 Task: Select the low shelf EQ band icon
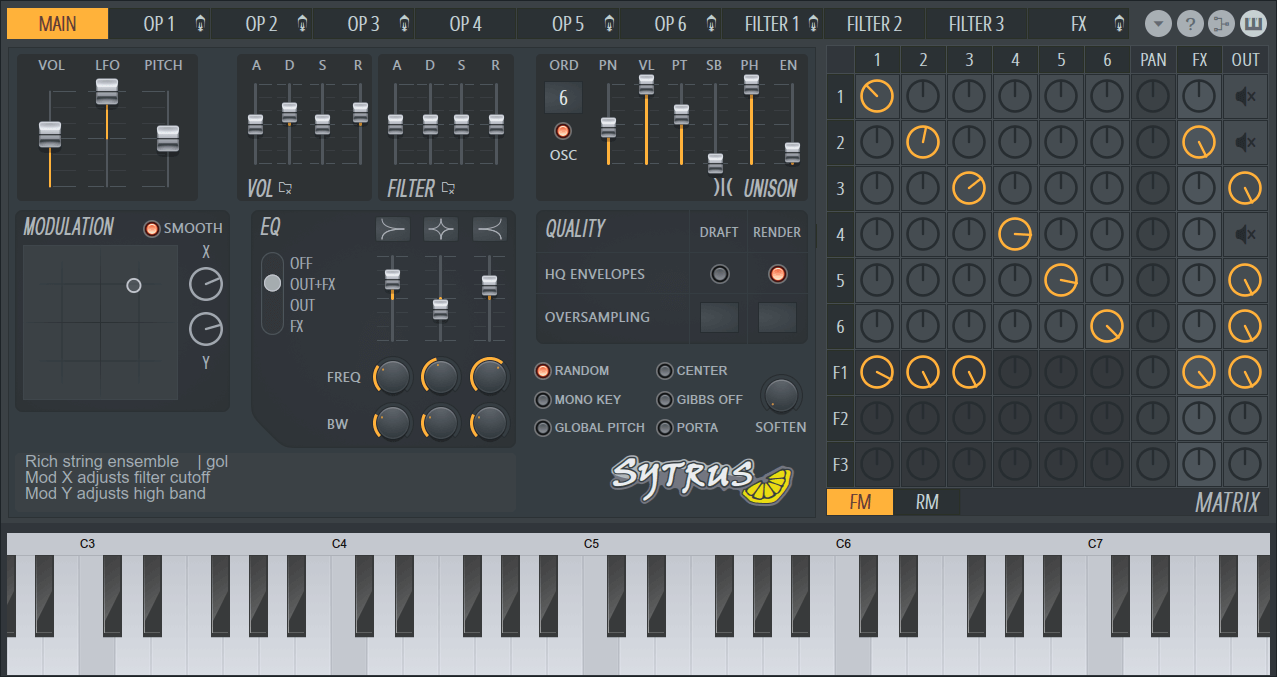(392, 229)
